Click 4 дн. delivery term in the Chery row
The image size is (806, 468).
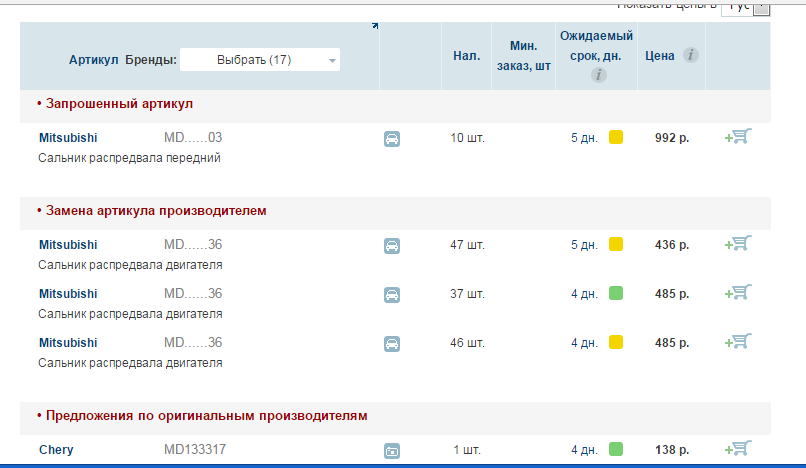pos(584,449)
